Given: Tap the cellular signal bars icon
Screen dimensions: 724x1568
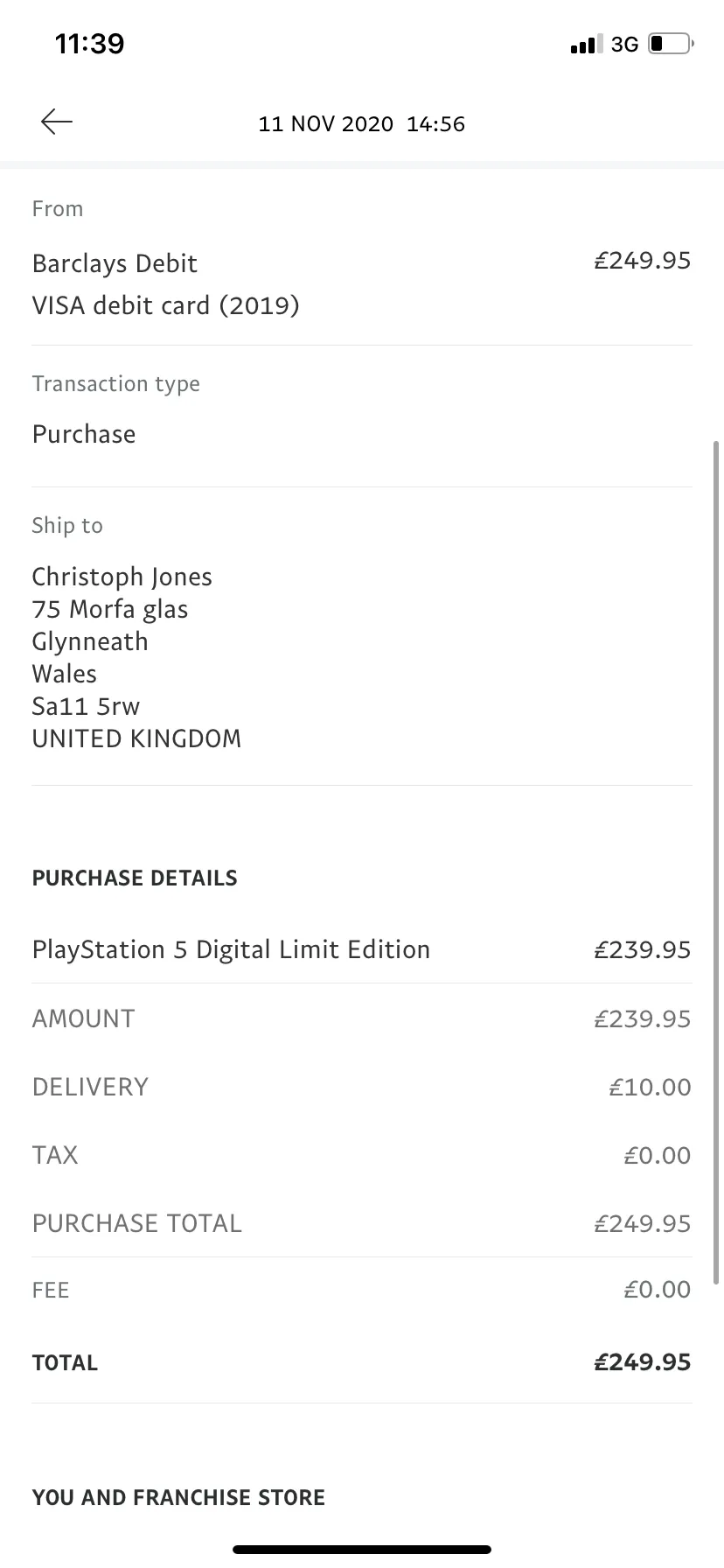Looking at the screenshot, I should tap(586, 44).
